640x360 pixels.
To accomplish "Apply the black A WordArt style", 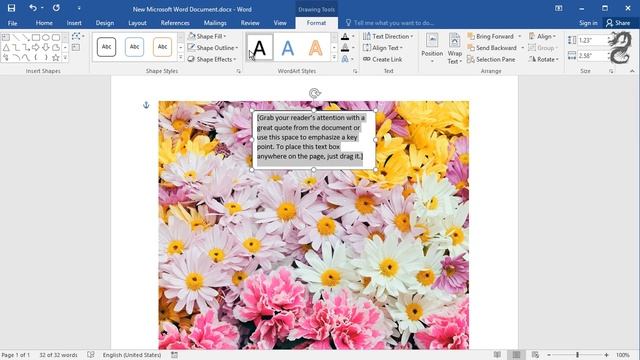I will click(260, 48).
